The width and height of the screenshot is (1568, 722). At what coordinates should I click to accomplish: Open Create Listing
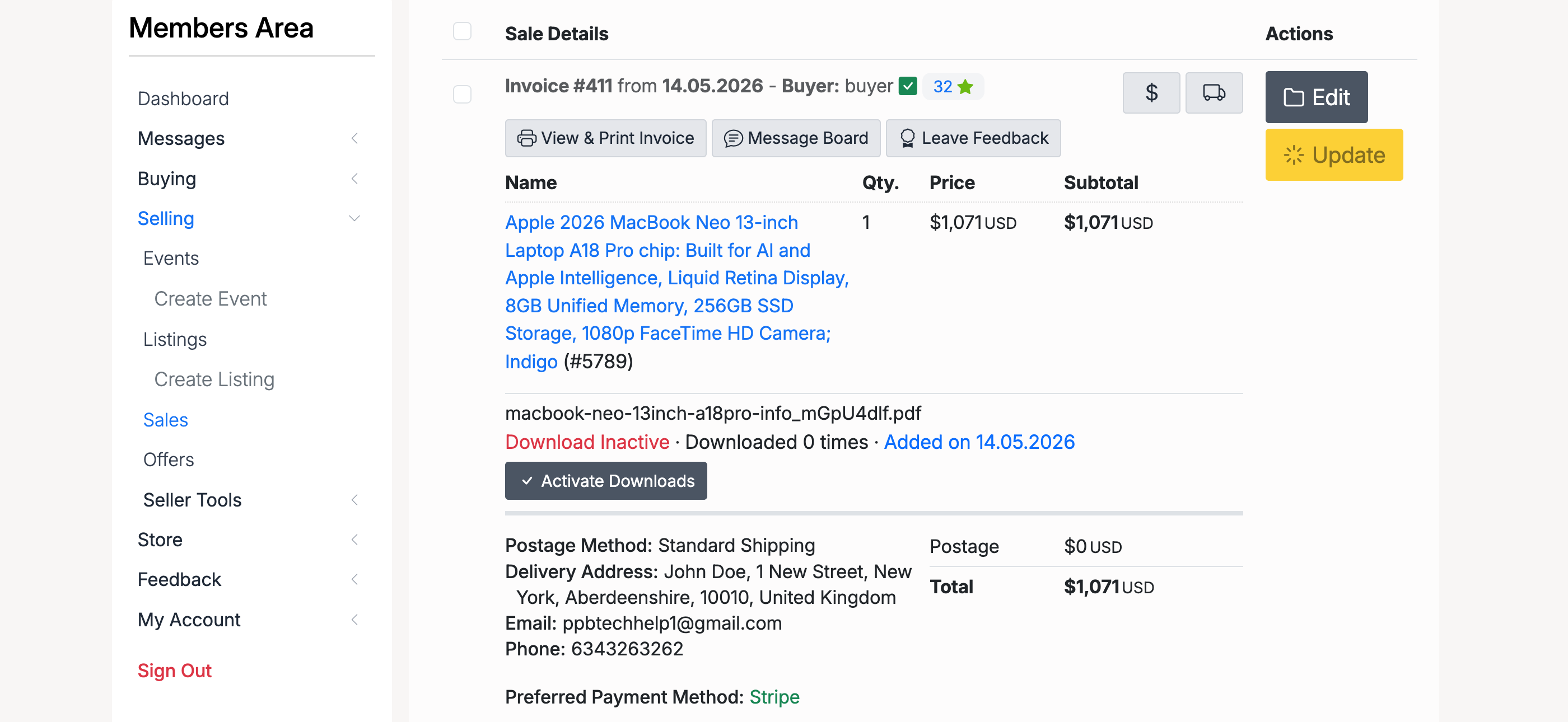214,379
